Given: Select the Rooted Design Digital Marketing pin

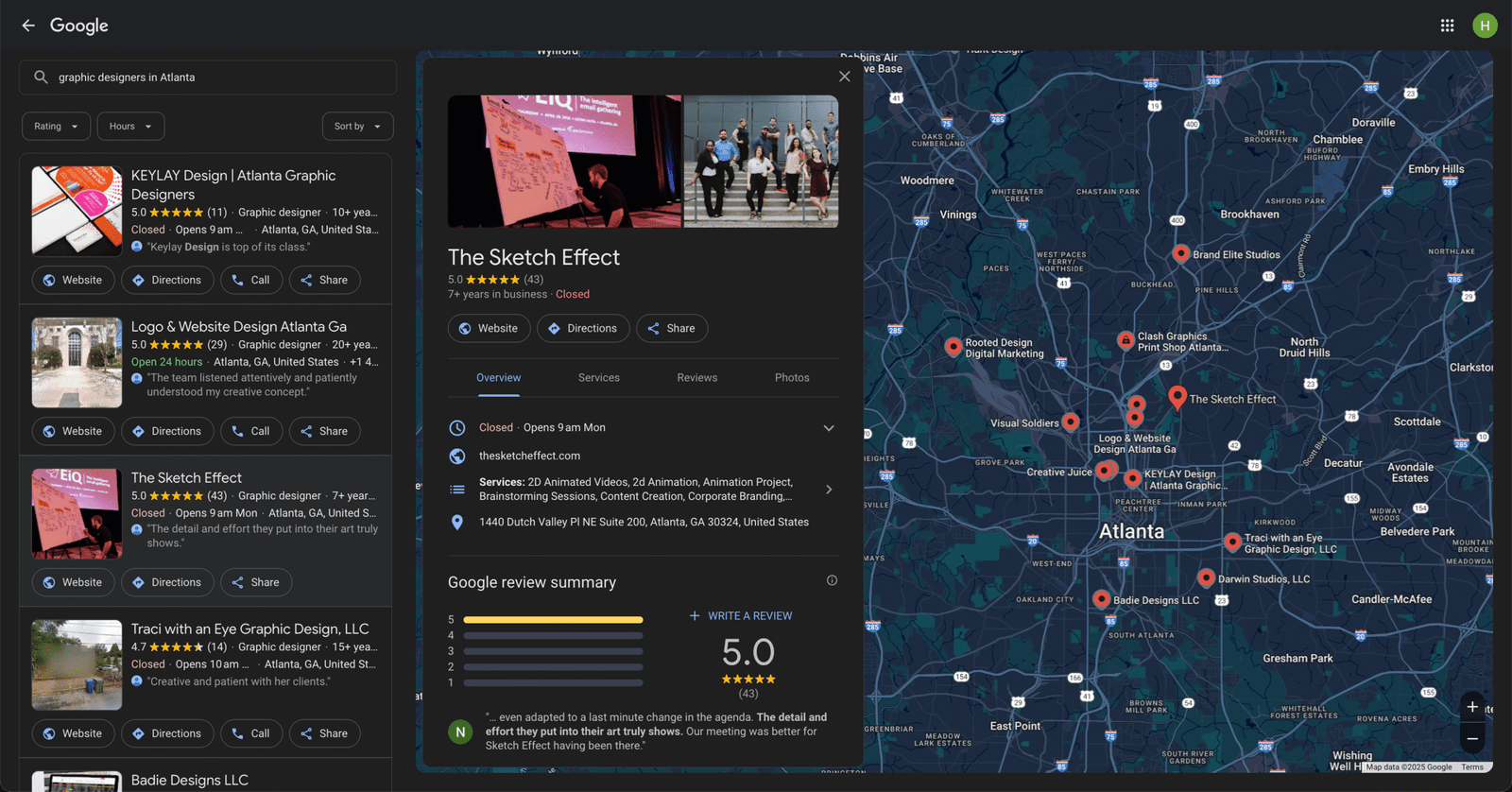Looking at the screenshot, I should (954, 347).
